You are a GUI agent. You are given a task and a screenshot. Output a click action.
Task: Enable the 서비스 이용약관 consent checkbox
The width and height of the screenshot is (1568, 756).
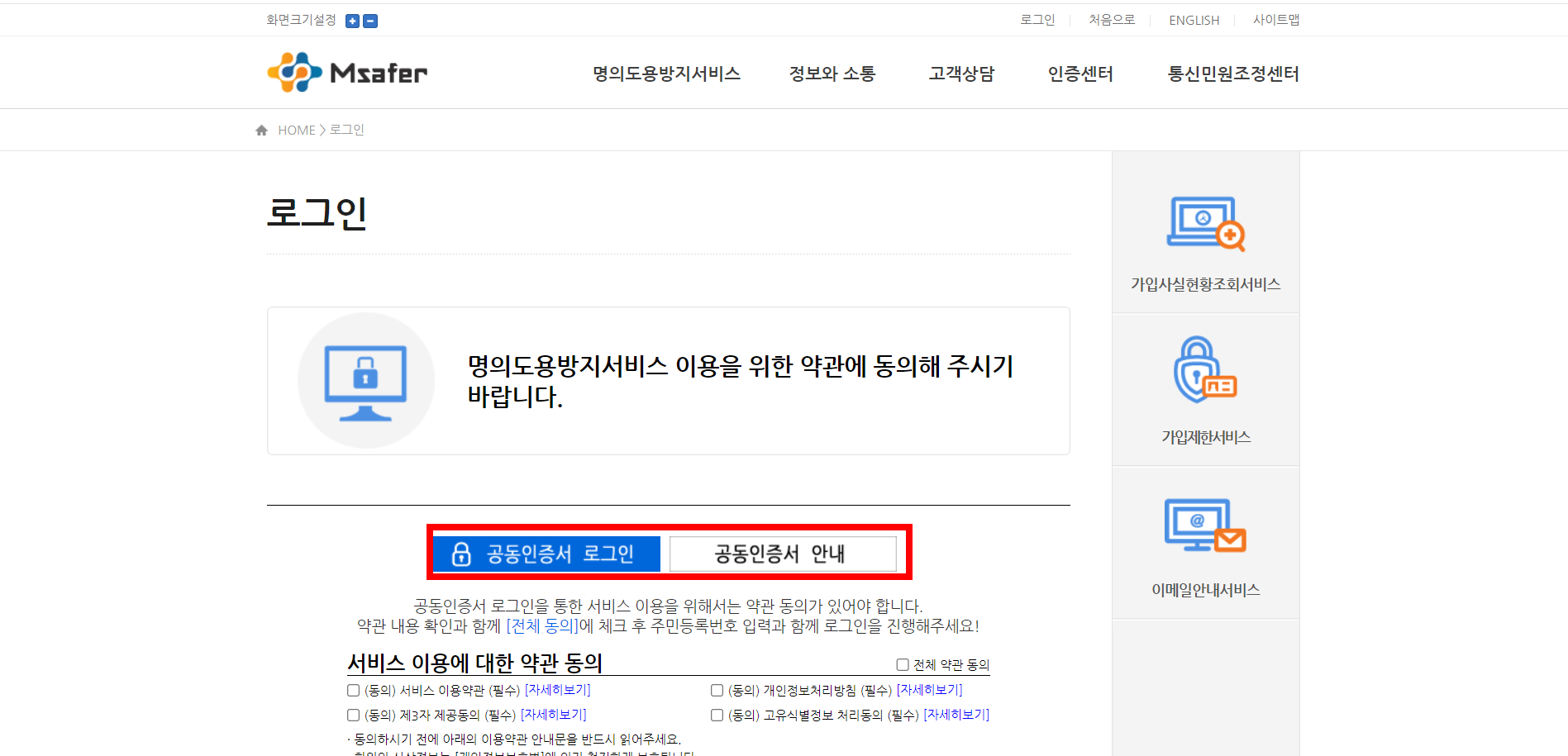coord(352,689)
